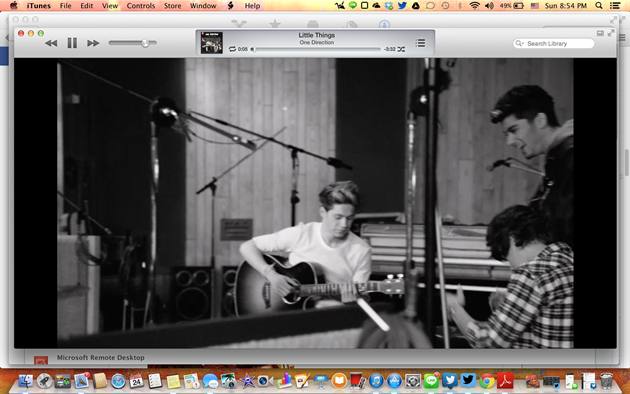Open the Window menu
The width and height of the screenshot is (630, 394).
[203, 6]
